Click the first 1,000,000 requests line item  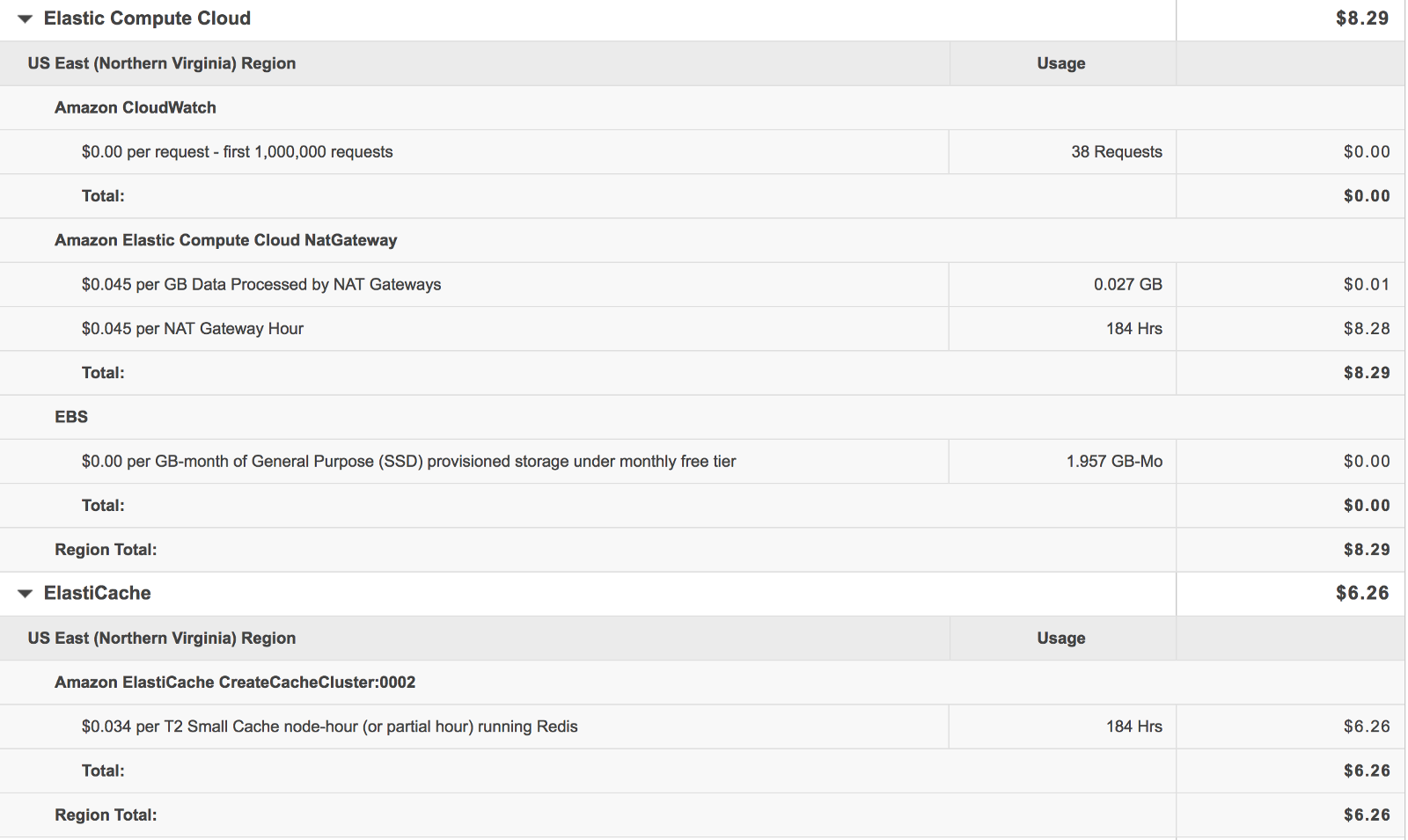click(237, 152)
